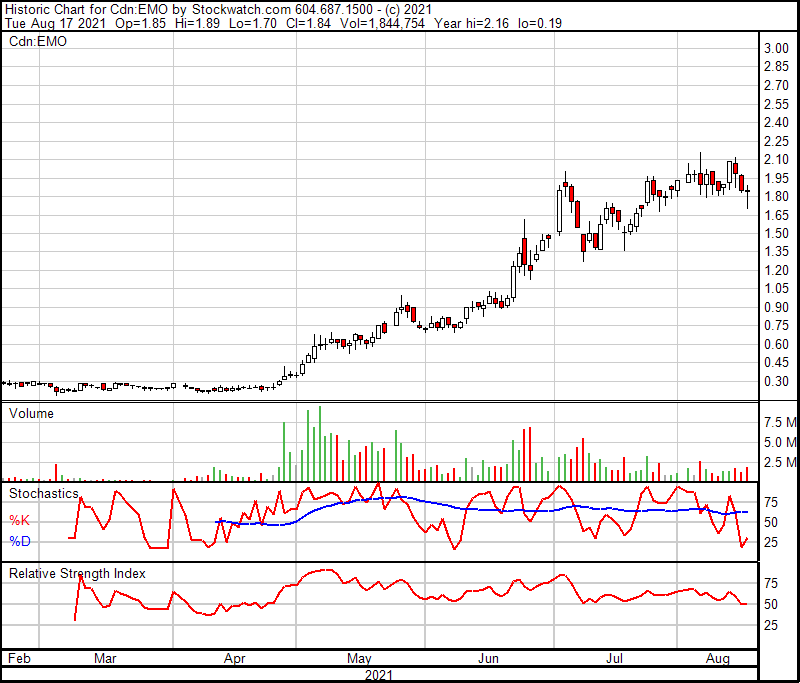
Task: Click the Stockwatch.com chart title text
Action: (192, 9)
